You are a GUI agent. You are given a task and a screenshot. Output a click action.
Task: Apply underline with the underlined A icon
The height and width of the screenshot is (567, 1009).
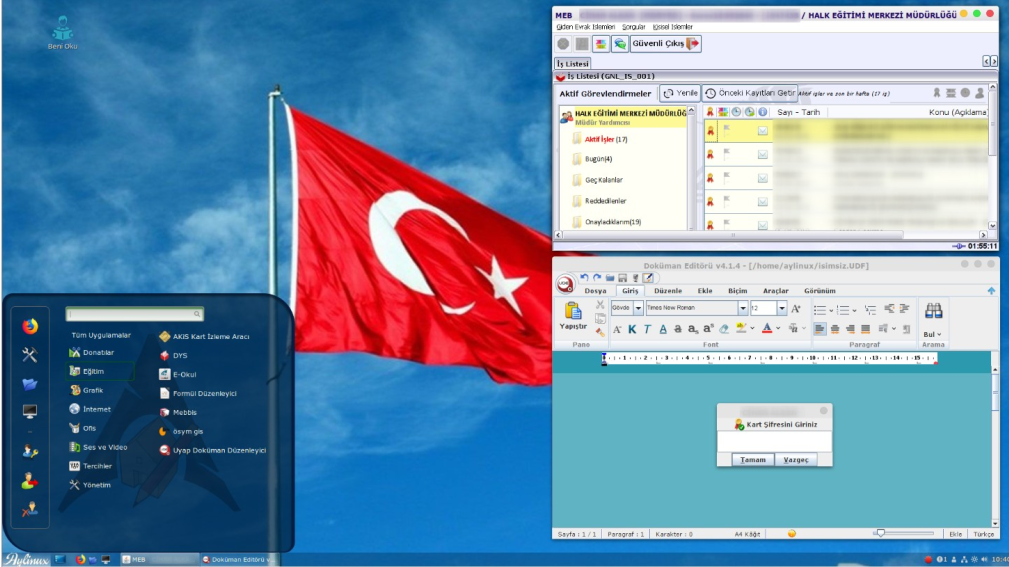click(663, 330)
